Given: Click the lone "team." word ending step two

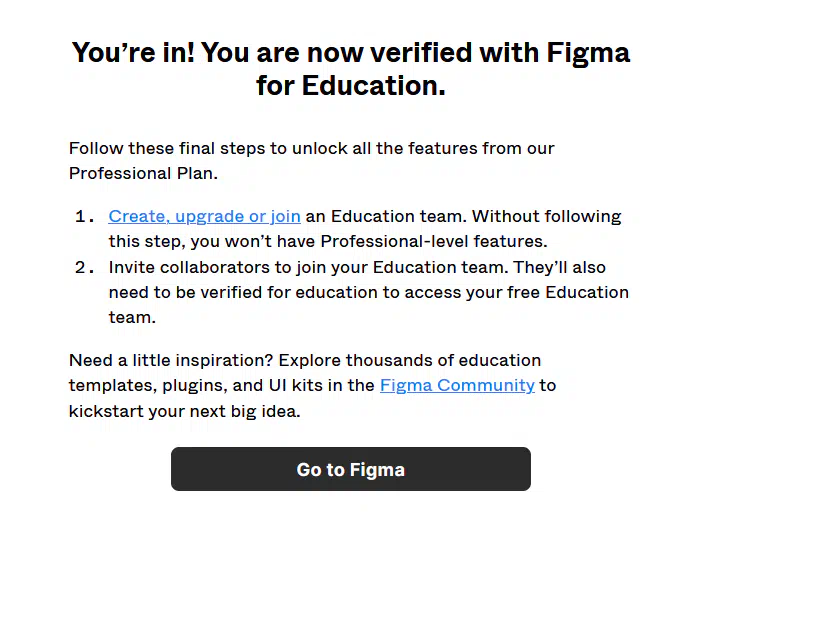Looking at the screenshot, I should [x=132, y=318].
